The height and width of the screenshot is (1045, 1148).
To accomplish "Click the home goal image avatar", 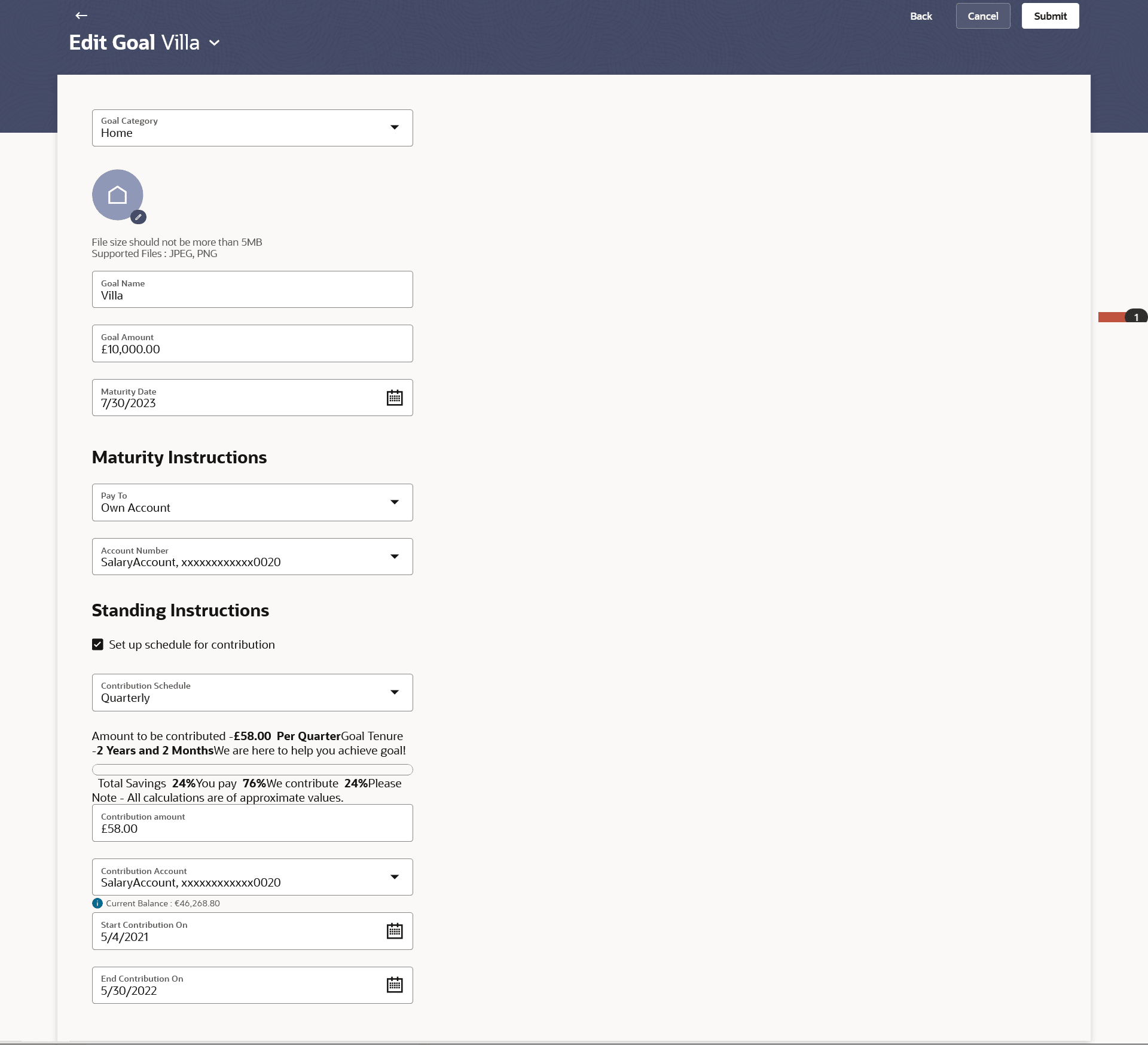I will point(117,194).
